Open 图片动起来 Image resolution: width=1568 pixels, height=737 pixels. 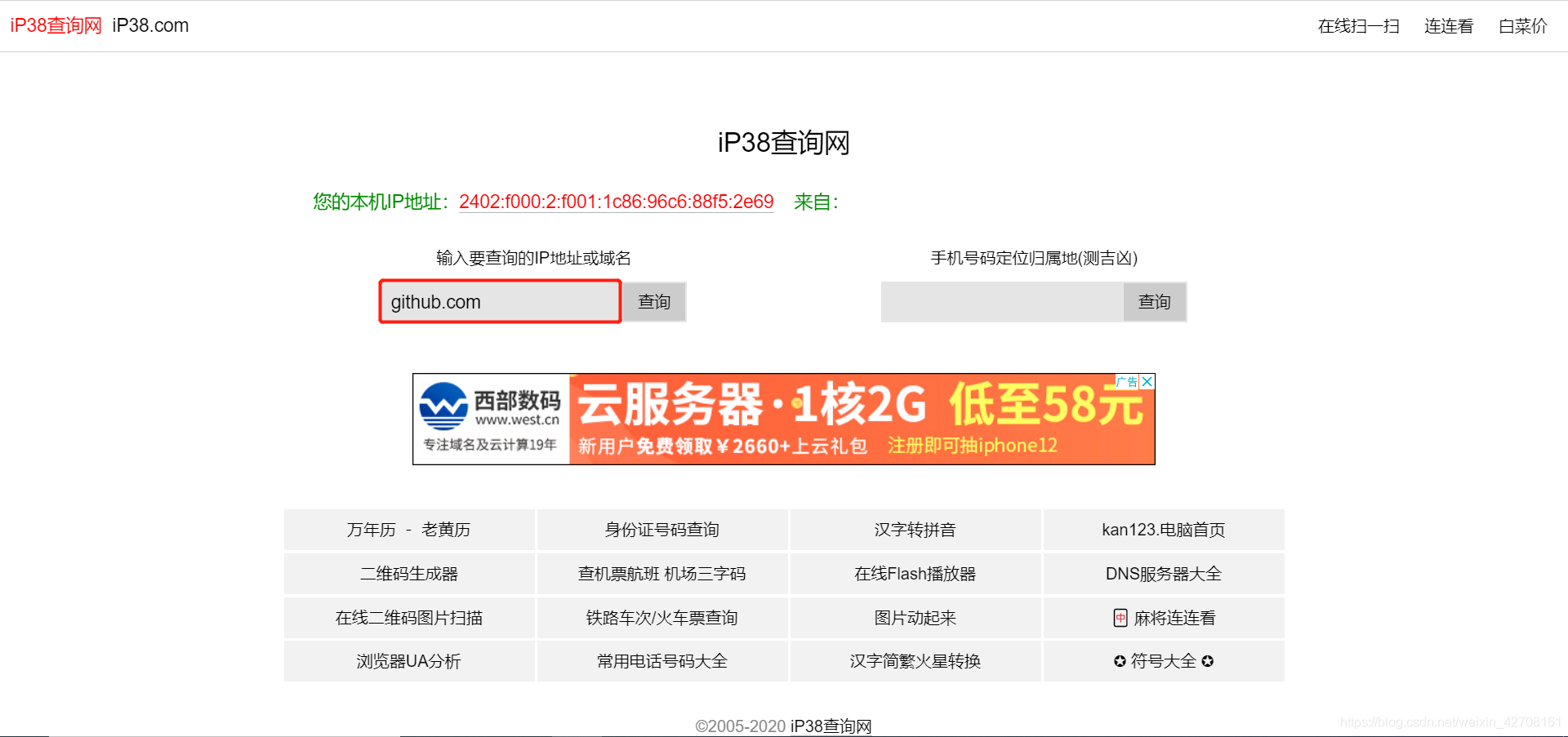(915, 618)
